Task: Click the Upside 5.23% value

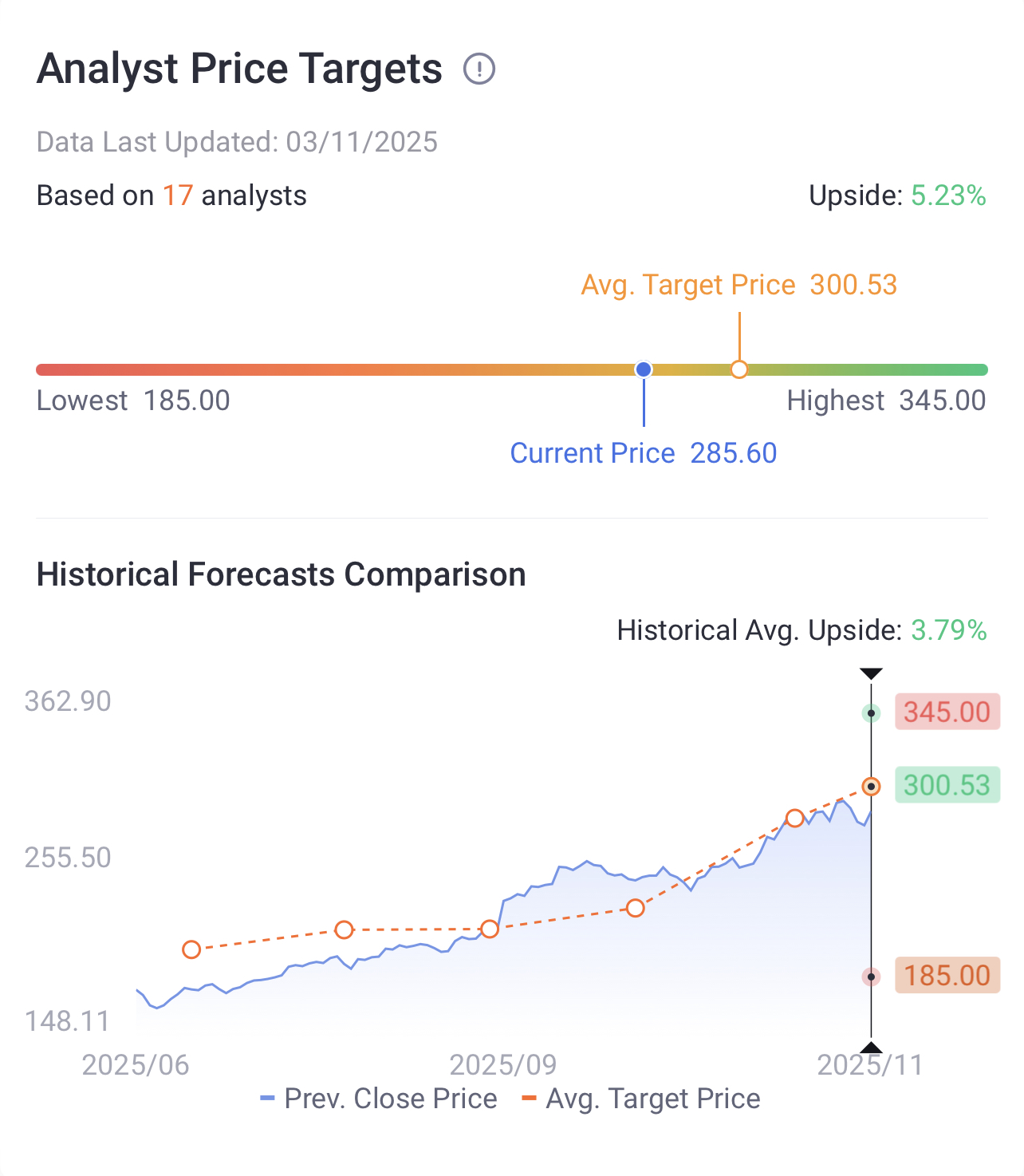Action: pos(948,195)
